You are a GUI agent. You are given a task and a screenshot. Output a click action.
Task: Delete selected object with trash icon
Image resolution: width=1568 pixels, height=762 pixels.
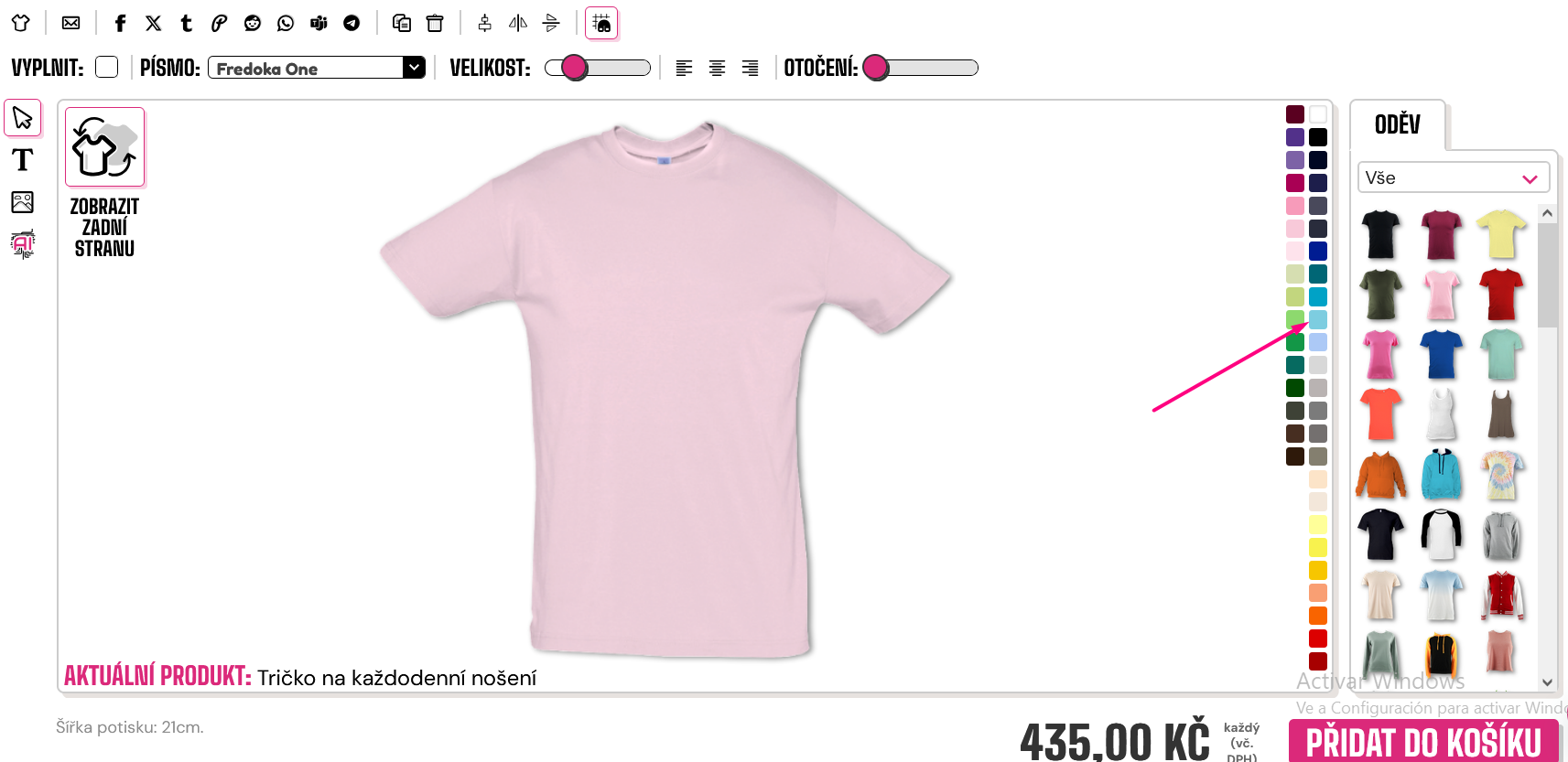(x=435, y=23)
